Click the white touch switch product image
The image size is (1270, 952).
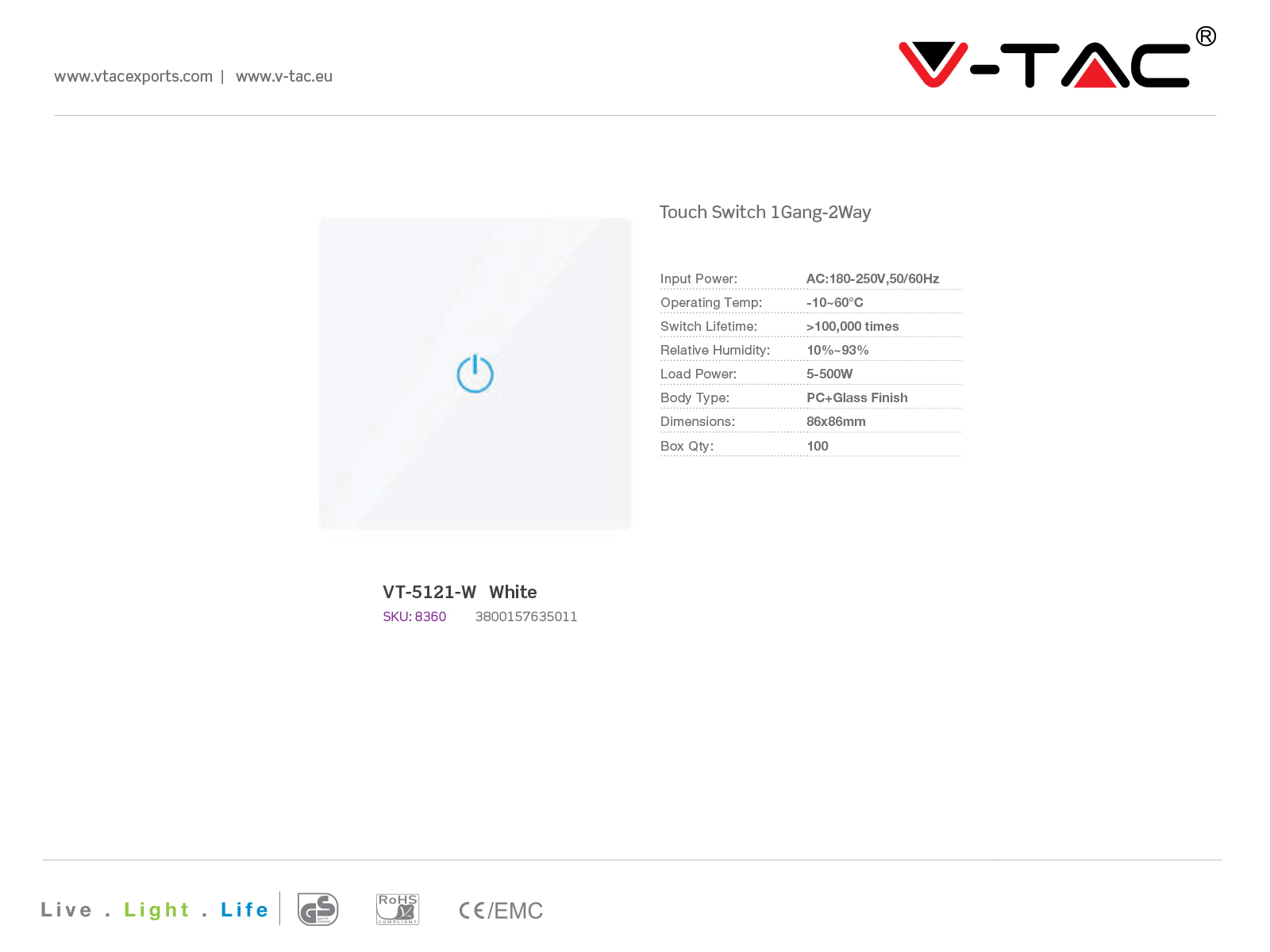click(x=475, y=374)
